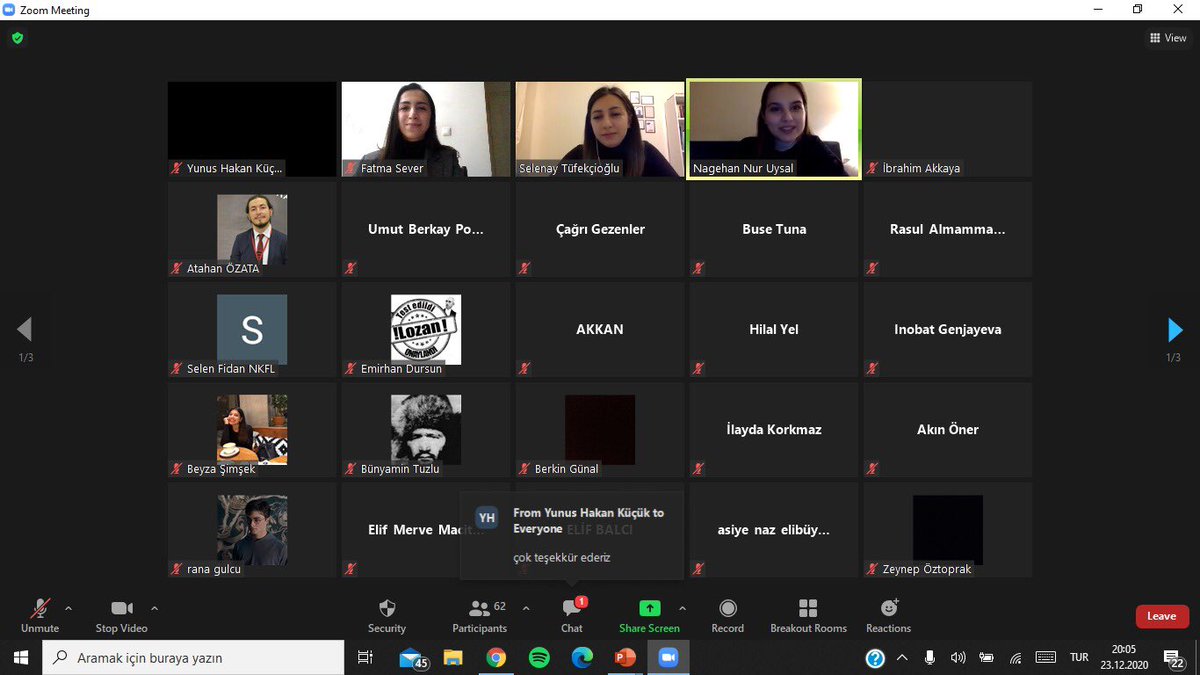Viewport: 1200px width, 675px height.
Task: Click the Çağrı Gezenler participant name
Action: [x=600, y=229]
